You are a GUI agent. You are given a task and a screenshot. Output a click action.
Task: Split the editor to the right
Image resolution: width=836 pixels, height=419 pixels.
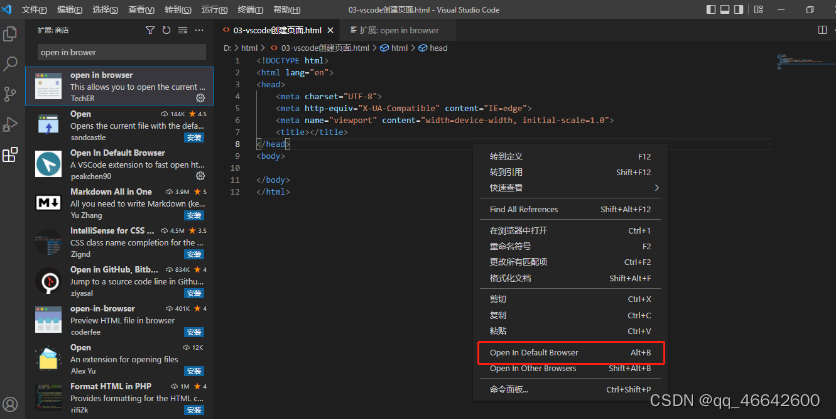coord(823,30)
